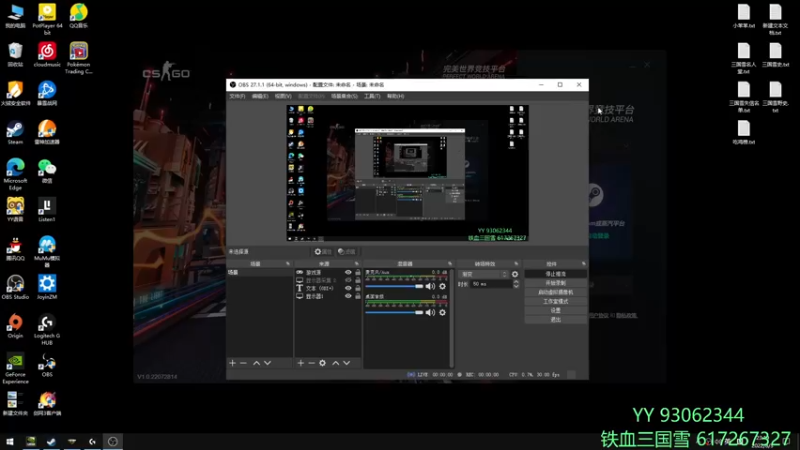Image resolution: width=800 pixels, height=450 pixels.
Task: Toggle lock on second source row
Action: click(x=358, y=280)
